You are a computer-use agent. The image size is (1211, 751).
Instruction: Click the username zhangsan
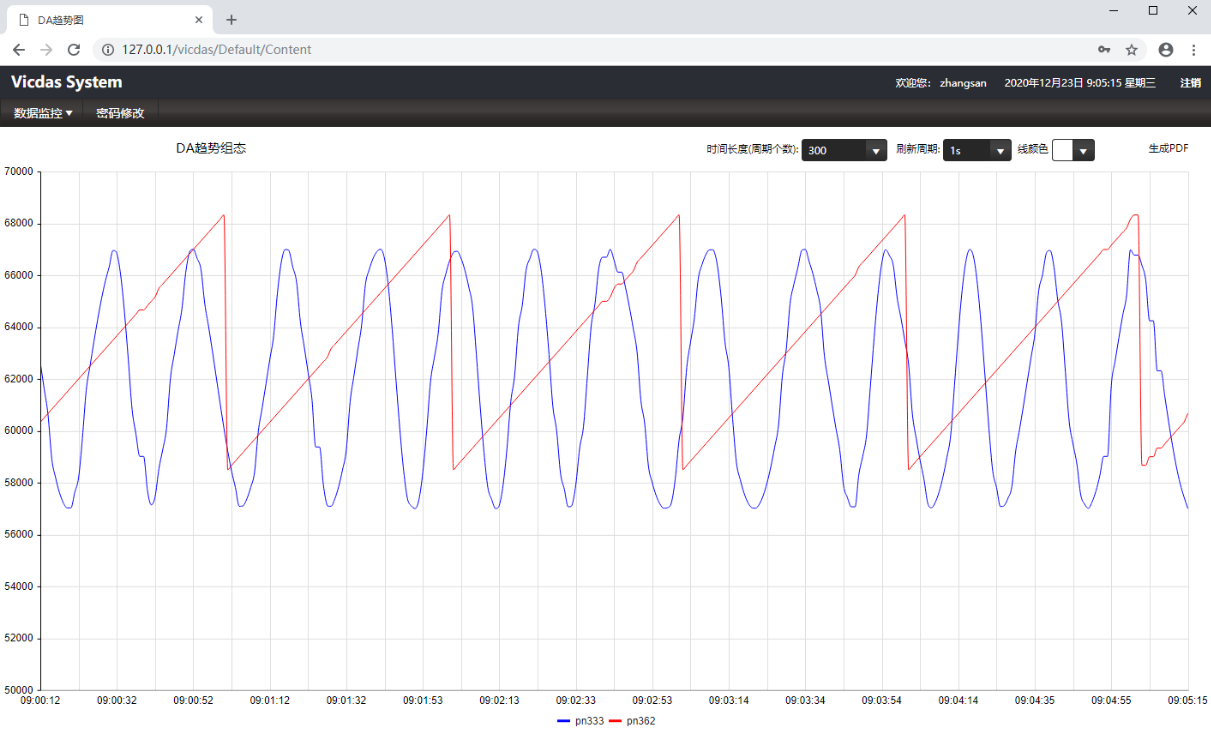963,83
